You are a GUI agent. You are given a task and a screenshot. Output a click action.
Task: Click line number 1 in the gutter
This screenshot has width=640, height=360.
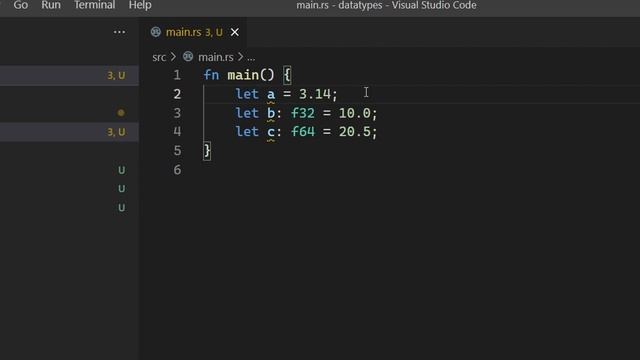click(x=177, y=75)
